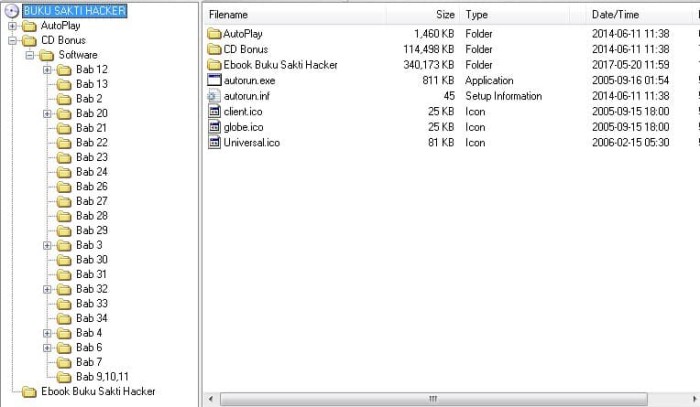Expand the Bab 20 tree node
The width and height of the screenshot is (700, 407).
[x=47, y=114]
